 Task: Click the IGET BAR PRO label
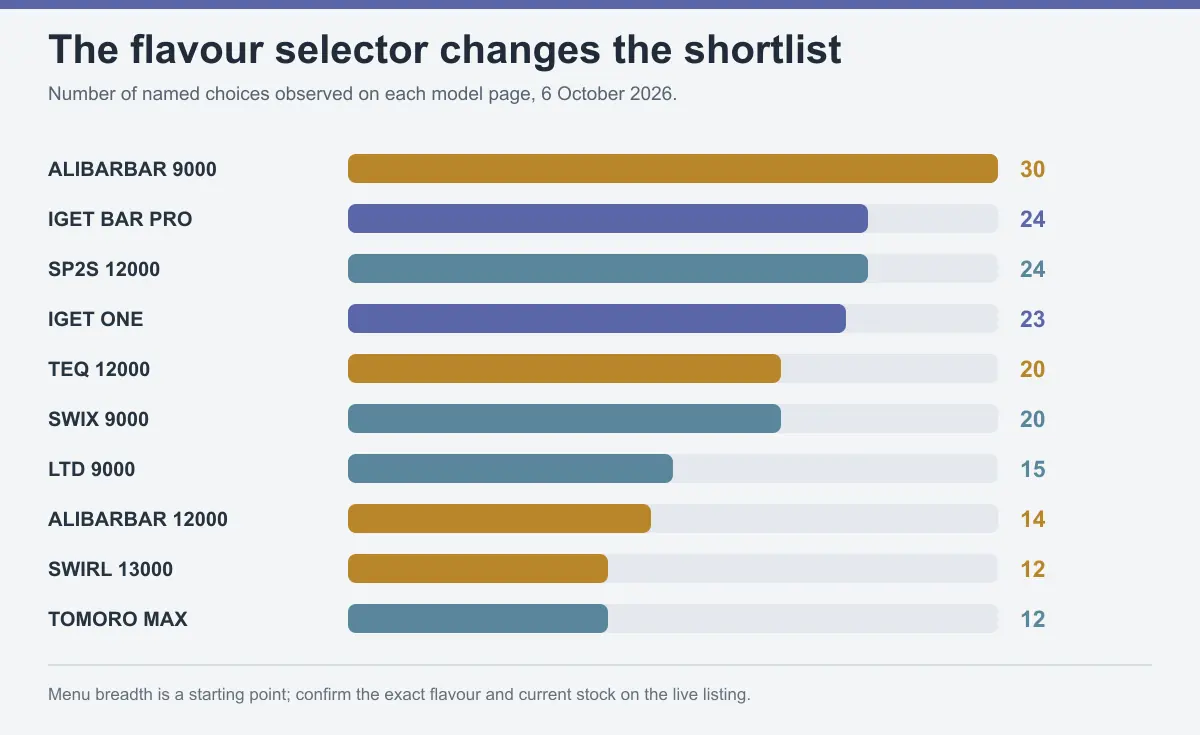(120, 219)
